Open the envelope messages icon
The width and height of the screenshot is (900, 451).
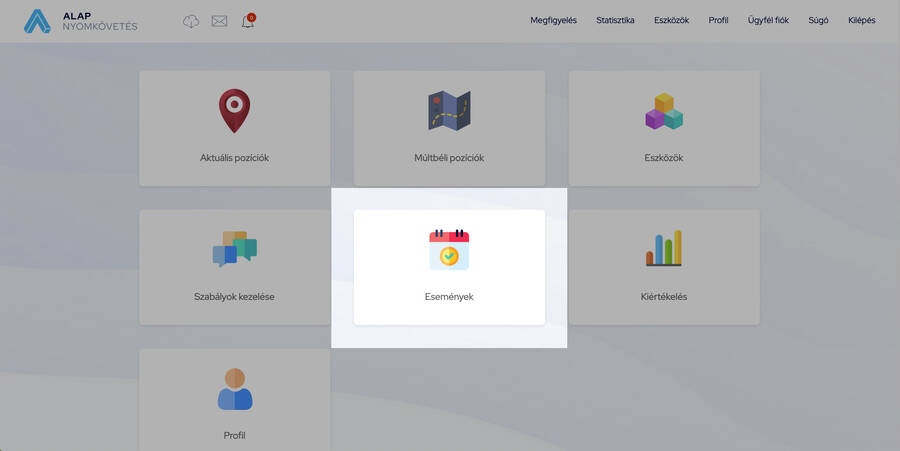pos(219,21)
